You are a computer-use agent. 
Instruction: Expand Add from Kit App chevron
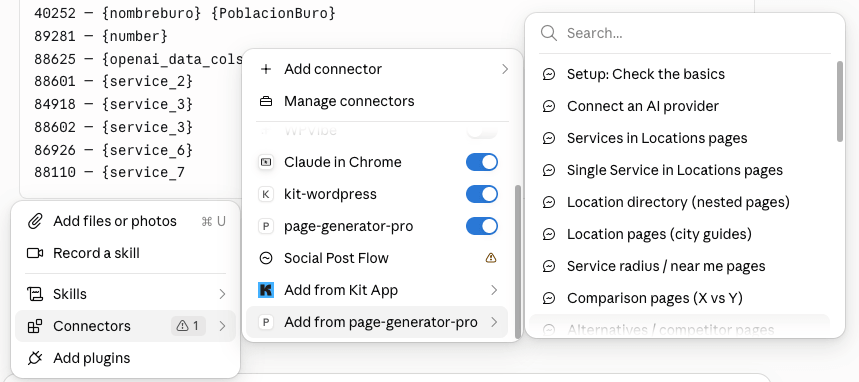point(494,290)
